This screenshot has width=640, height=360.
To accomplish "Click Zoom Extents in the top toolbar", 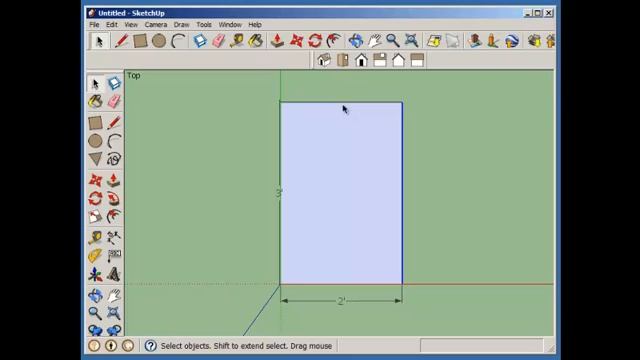I will (x=411, y=41).
